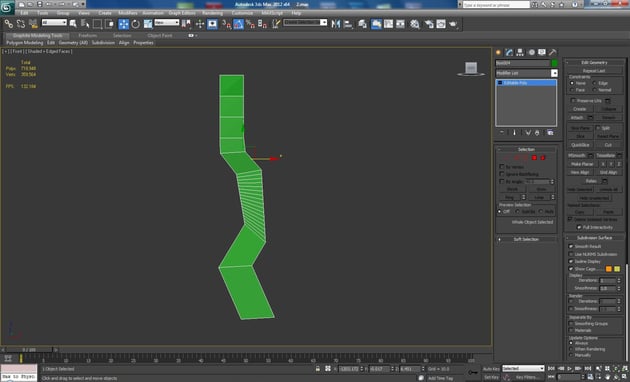This screenshot has height=382, width=630.
Task: Switch to the Freeform ribbon tab
Action: (x=88, y=36)
